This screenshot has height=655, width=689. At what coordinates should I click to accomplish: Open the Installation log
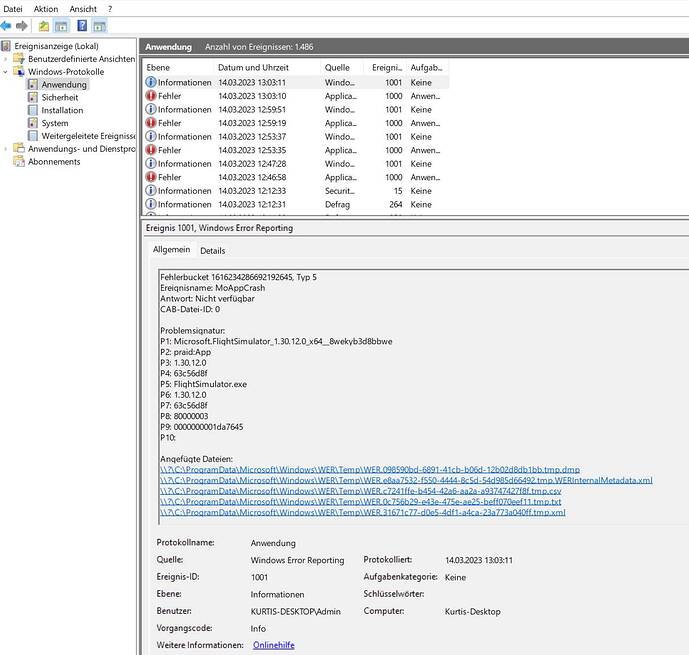tap(62, 110)
